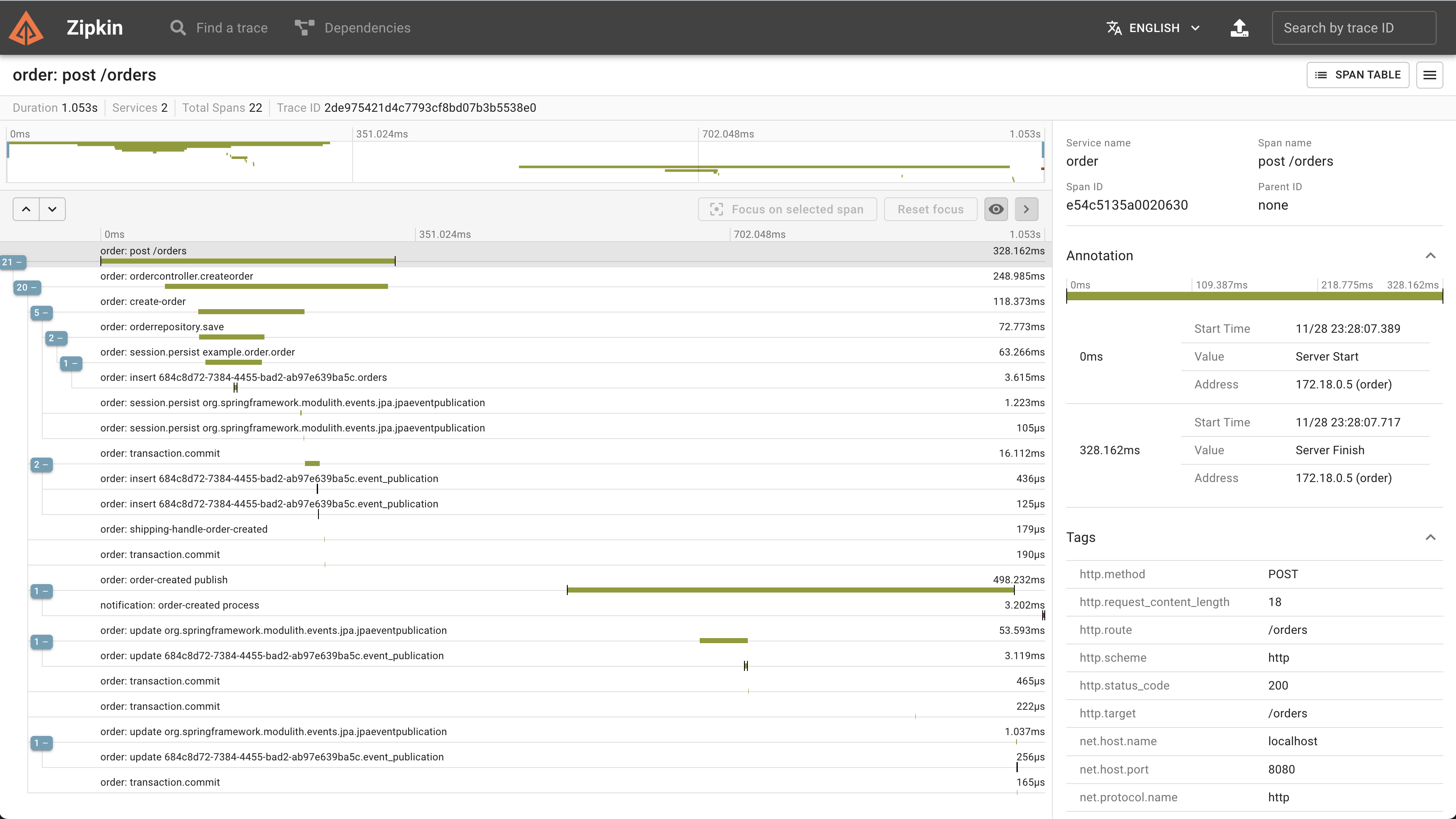Open the SPAN TABLE view
1456x819 pixels.
1357,75
